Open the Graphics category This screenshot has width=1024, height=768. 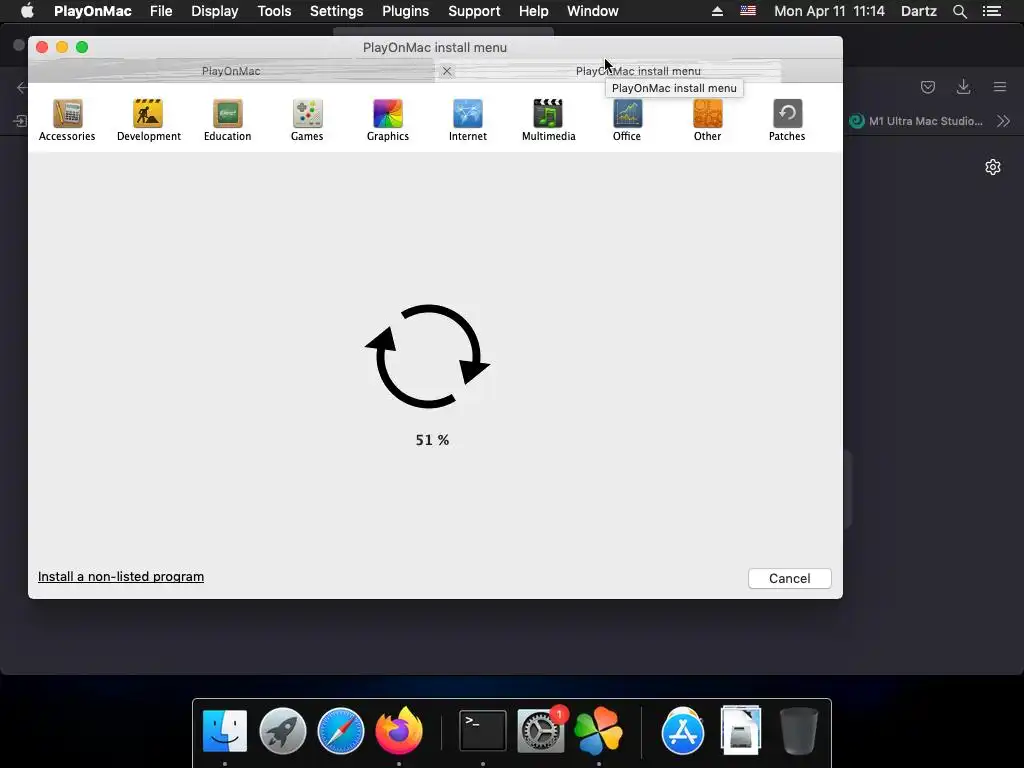(x=387, y=120)
